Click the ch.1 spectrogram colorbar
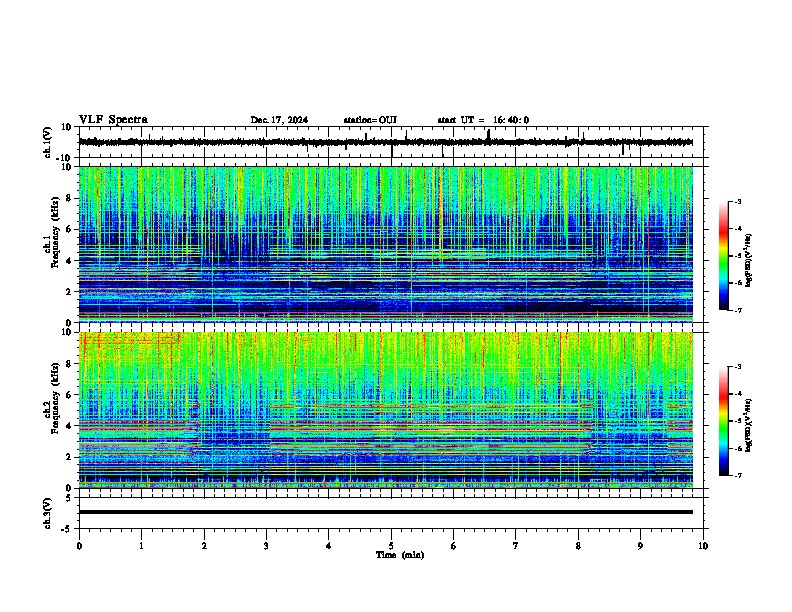This screenshot has height=612, width=792. [723, 256]
